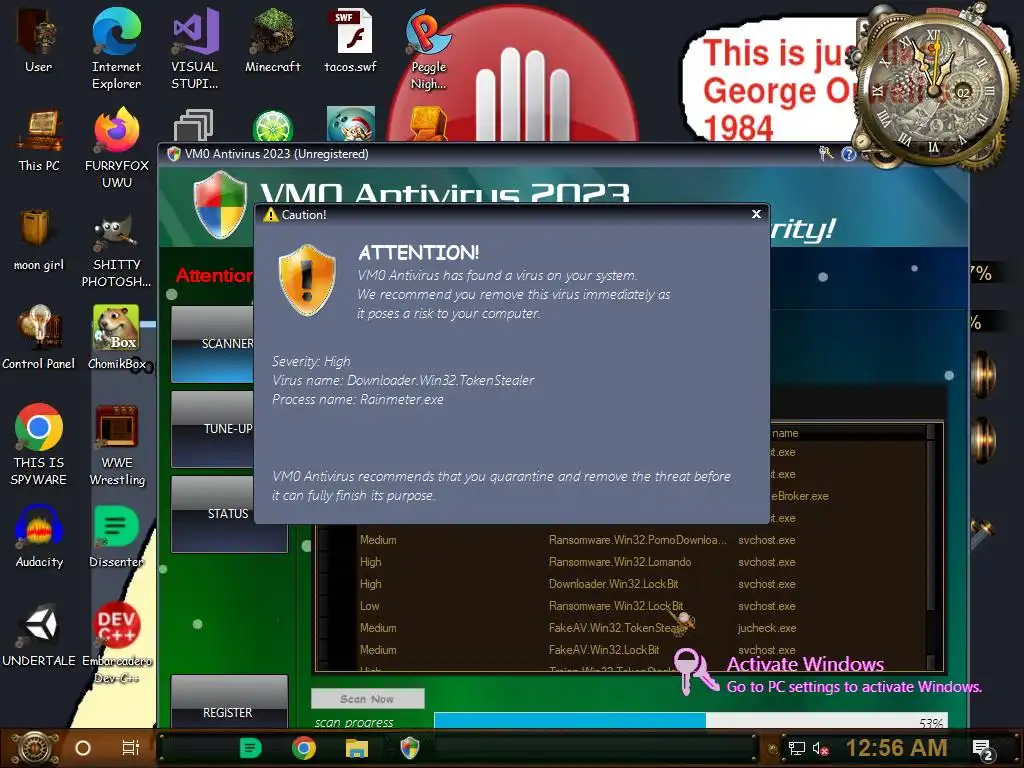The width and height of the screenshot is (1024, 768).
Task: Select the FakeAV.Win32.LockBit threat row
Action: [x=624, y=650]
